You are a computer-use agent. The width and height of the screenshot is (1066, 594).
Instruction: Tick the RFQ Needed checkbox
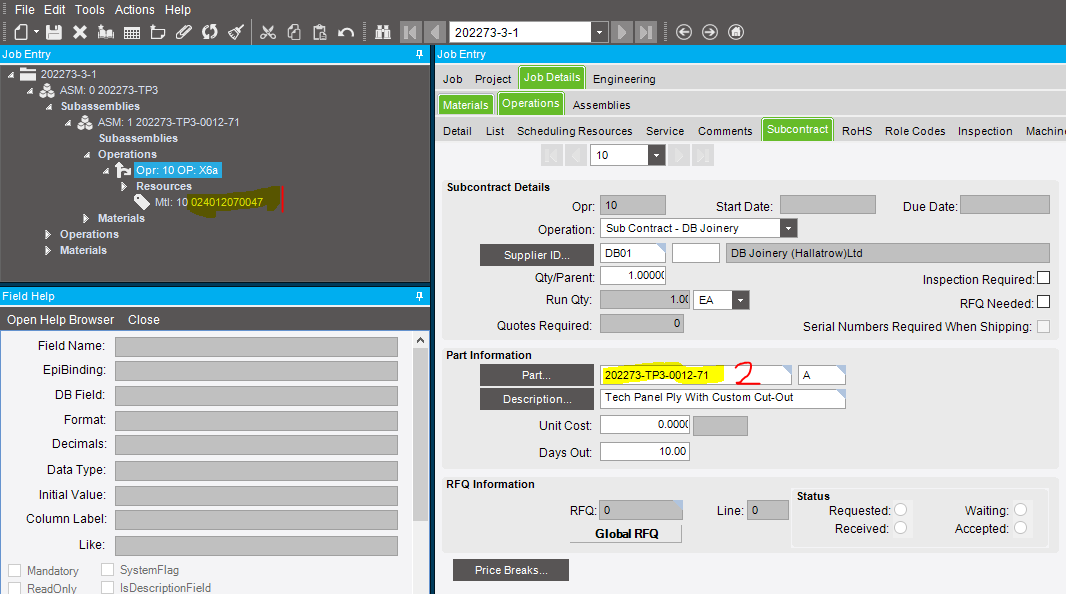1044,302
